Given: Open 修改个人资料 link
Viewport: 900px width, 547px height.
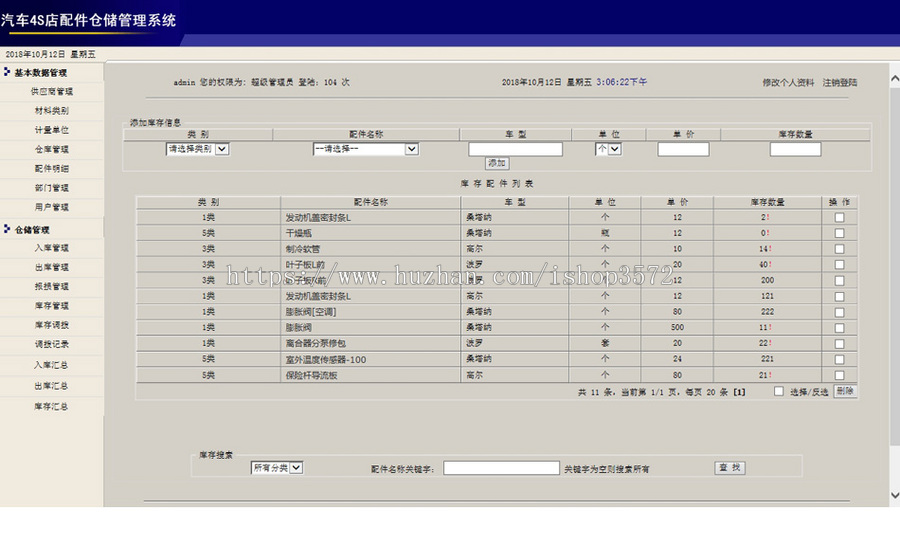Looking at the screenshot, I should pos(788,83).
